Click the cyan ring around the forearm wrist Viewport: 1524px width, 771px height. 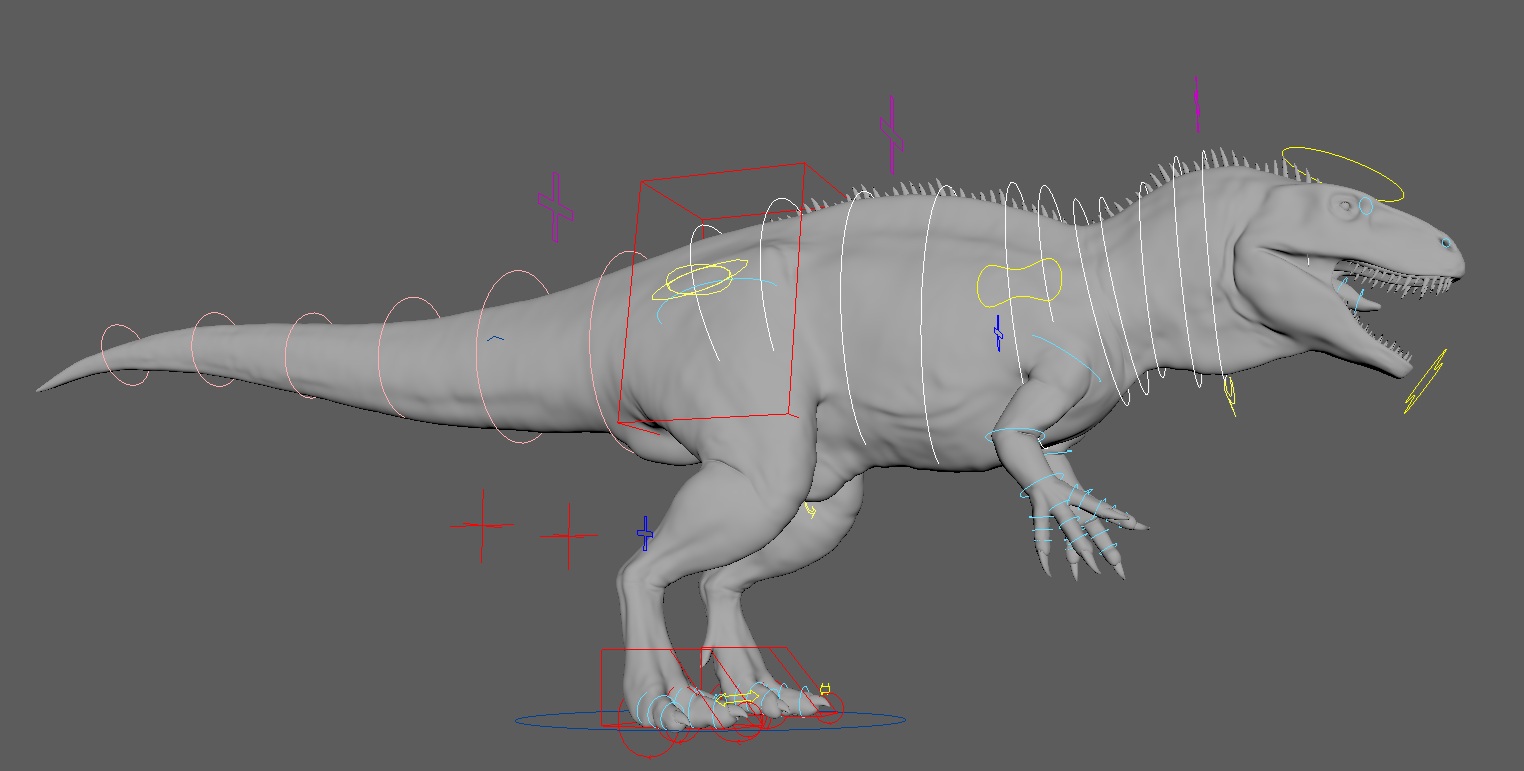1015,435
